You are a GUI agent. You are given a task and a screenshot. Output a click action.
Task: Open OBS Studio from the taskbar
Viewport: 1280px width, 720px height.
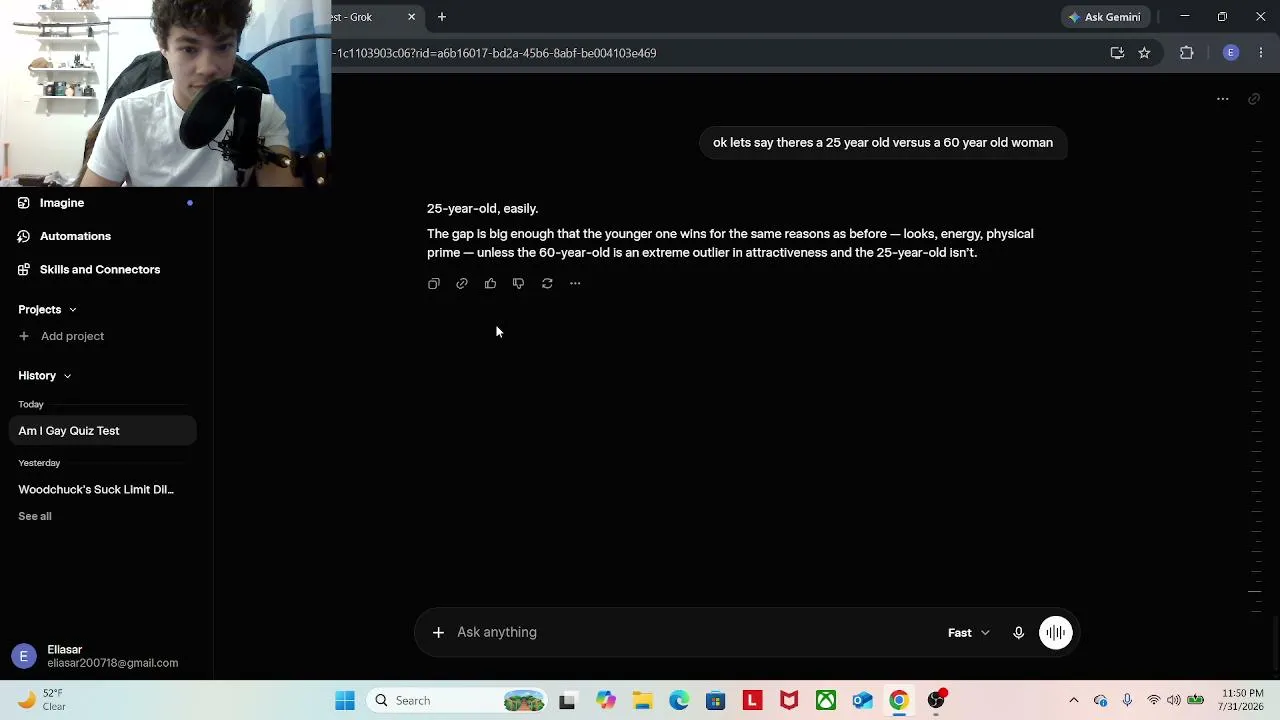[x=936, y=701]
